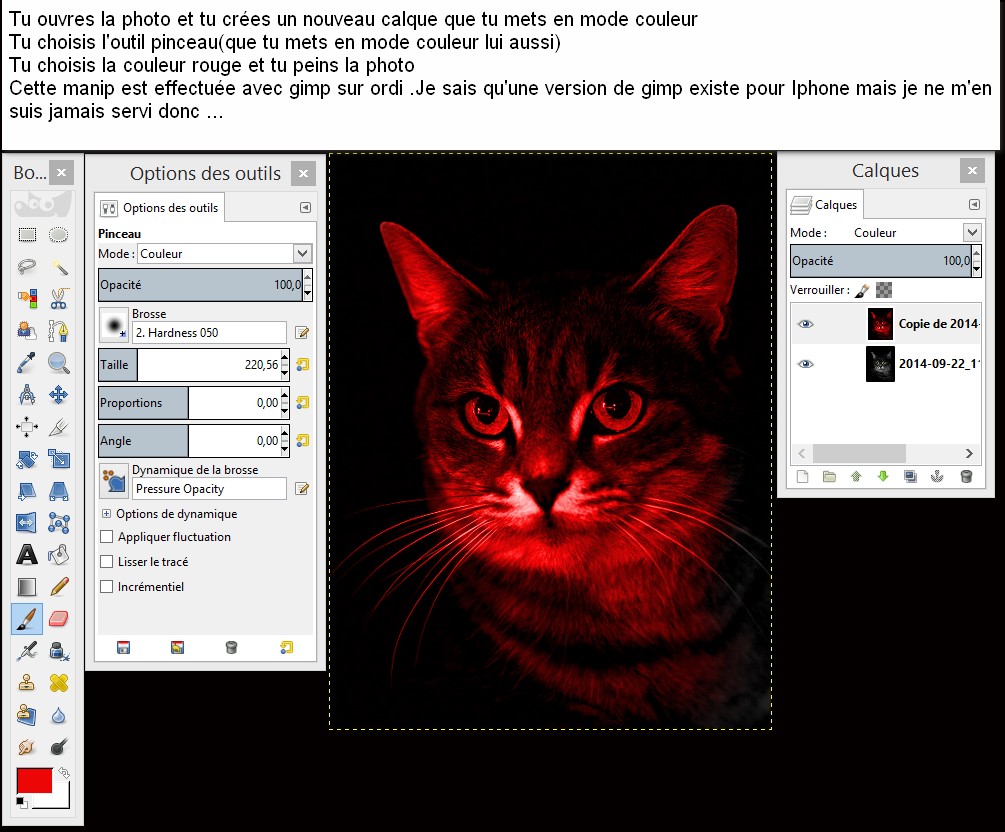
Task: Adjust the Taille stepper arrows
Action: pos(285,365)
